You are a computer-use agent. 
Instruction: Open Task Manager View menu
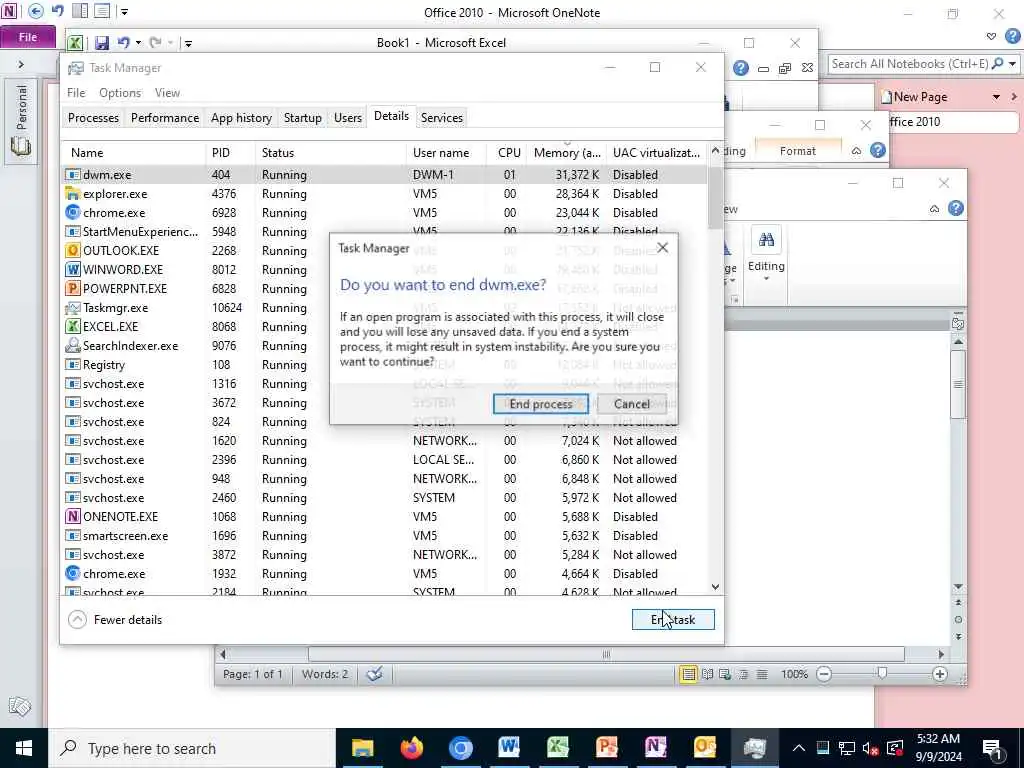(x=167, y=93)
